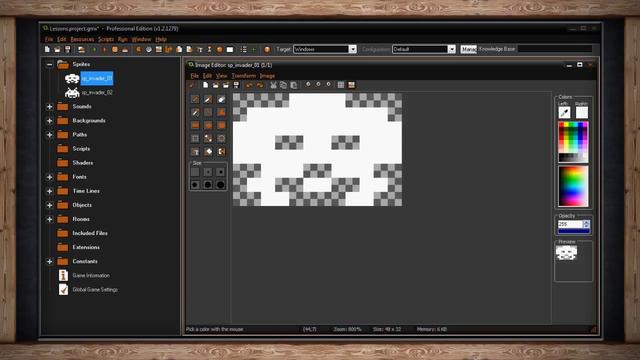The height and width of the screenshot is (360, 640).
Task: Open Global Game Settings
Action: pos(95,290)
